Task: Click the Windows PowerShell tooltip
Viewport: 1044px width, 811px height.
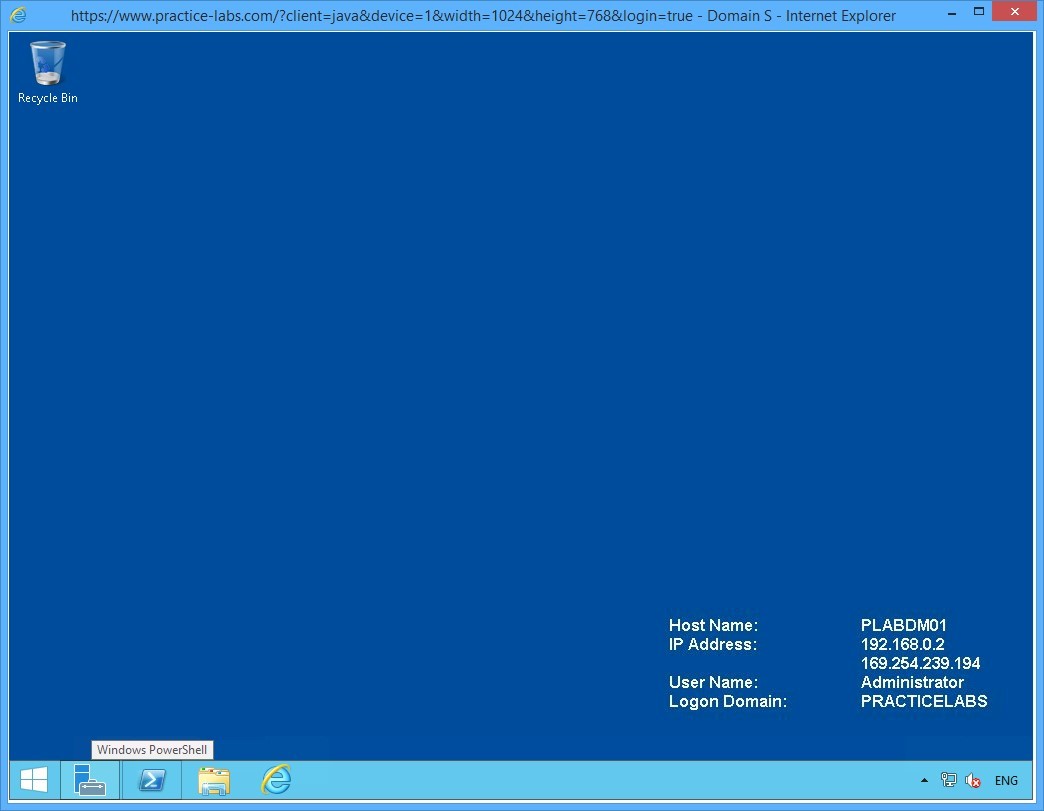Action: coord(152,750)
